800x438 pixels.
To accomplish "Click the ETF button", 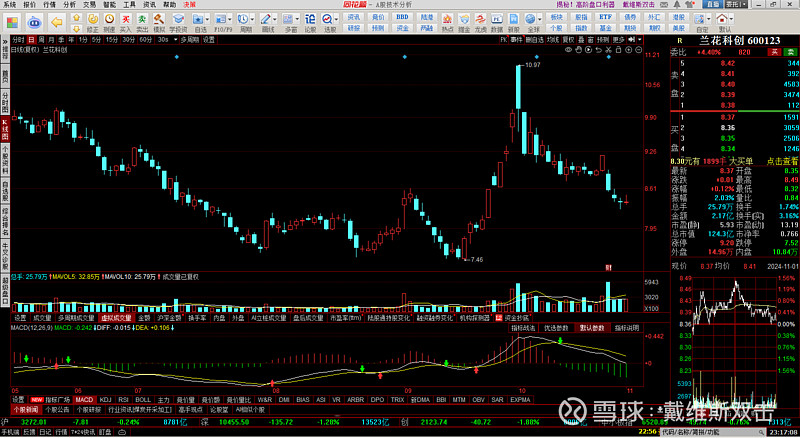I will coord(605,17).
